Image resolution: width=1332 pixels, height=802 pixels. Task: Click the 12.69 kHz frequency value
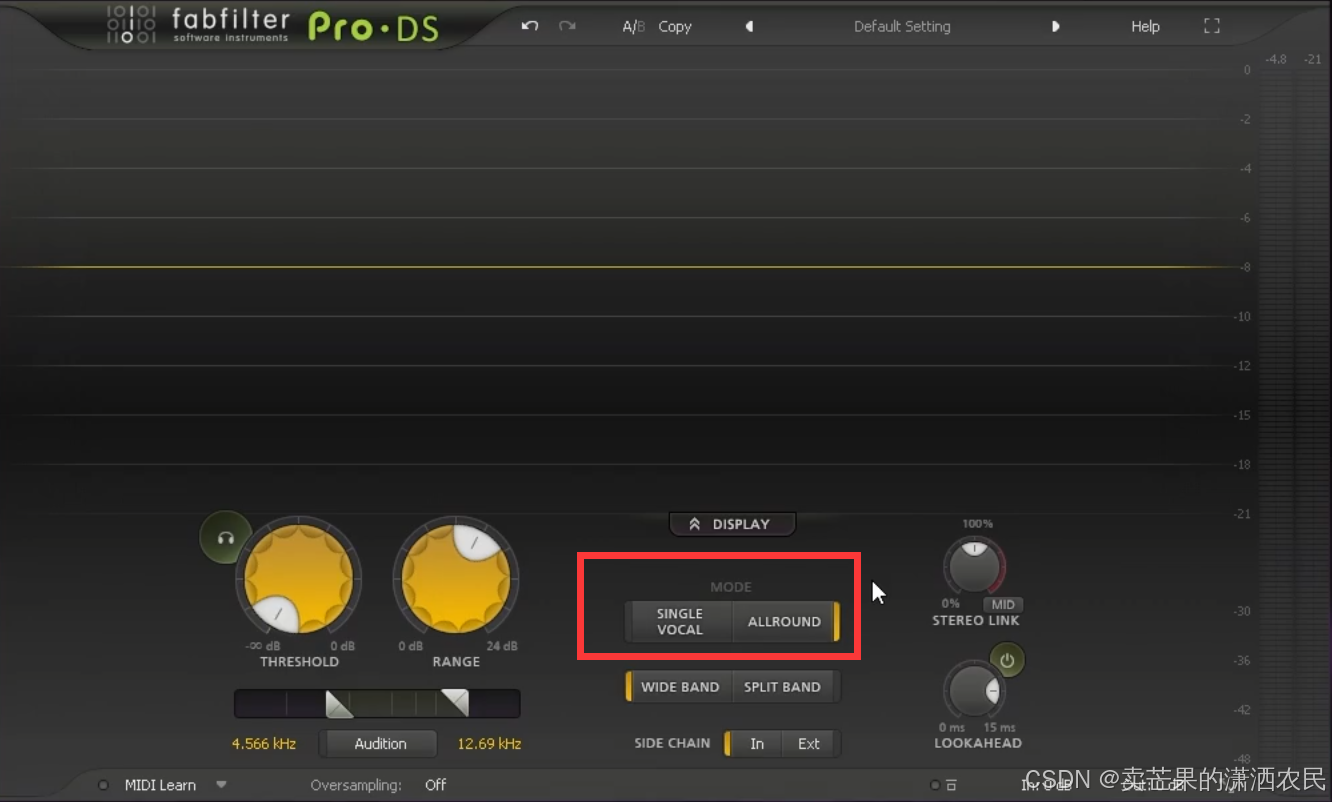489,744
